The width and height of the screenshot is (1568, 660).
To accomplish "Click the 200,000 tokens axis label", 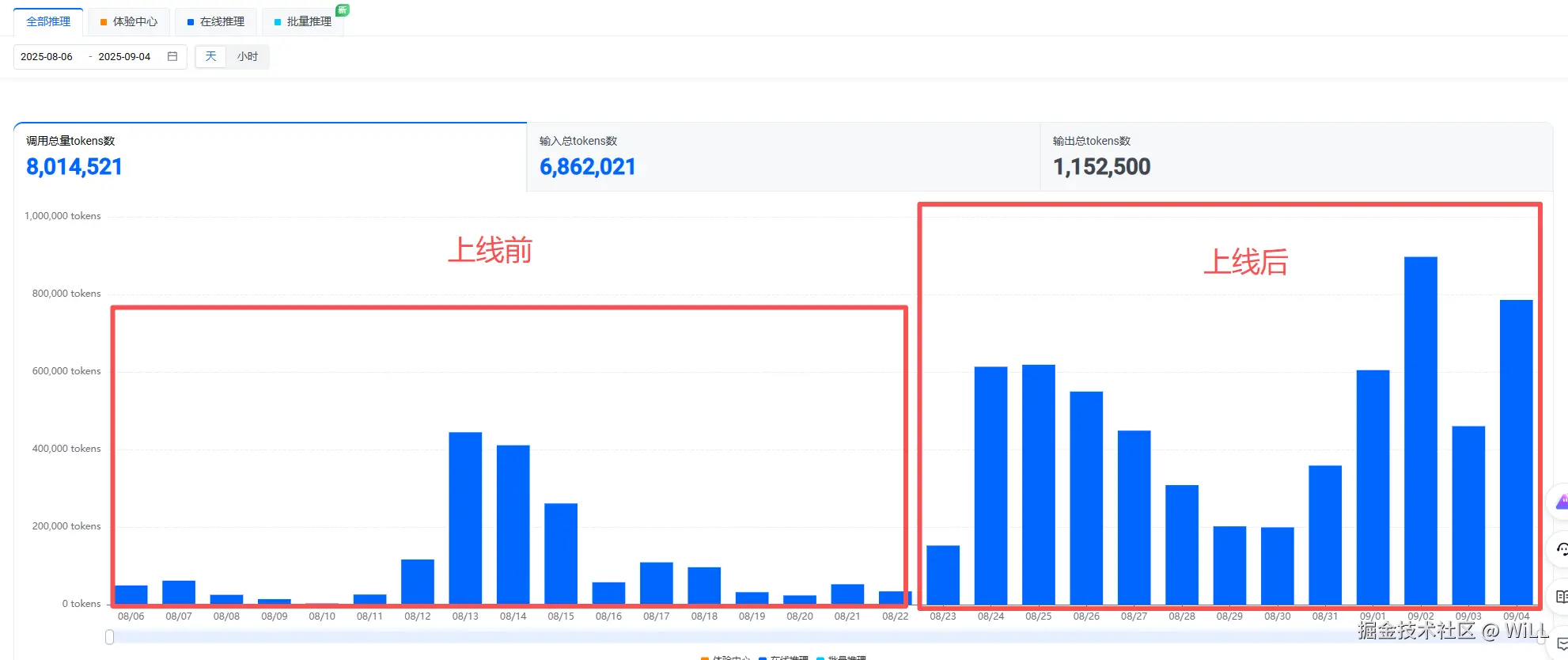I will (x=66, y=526).
